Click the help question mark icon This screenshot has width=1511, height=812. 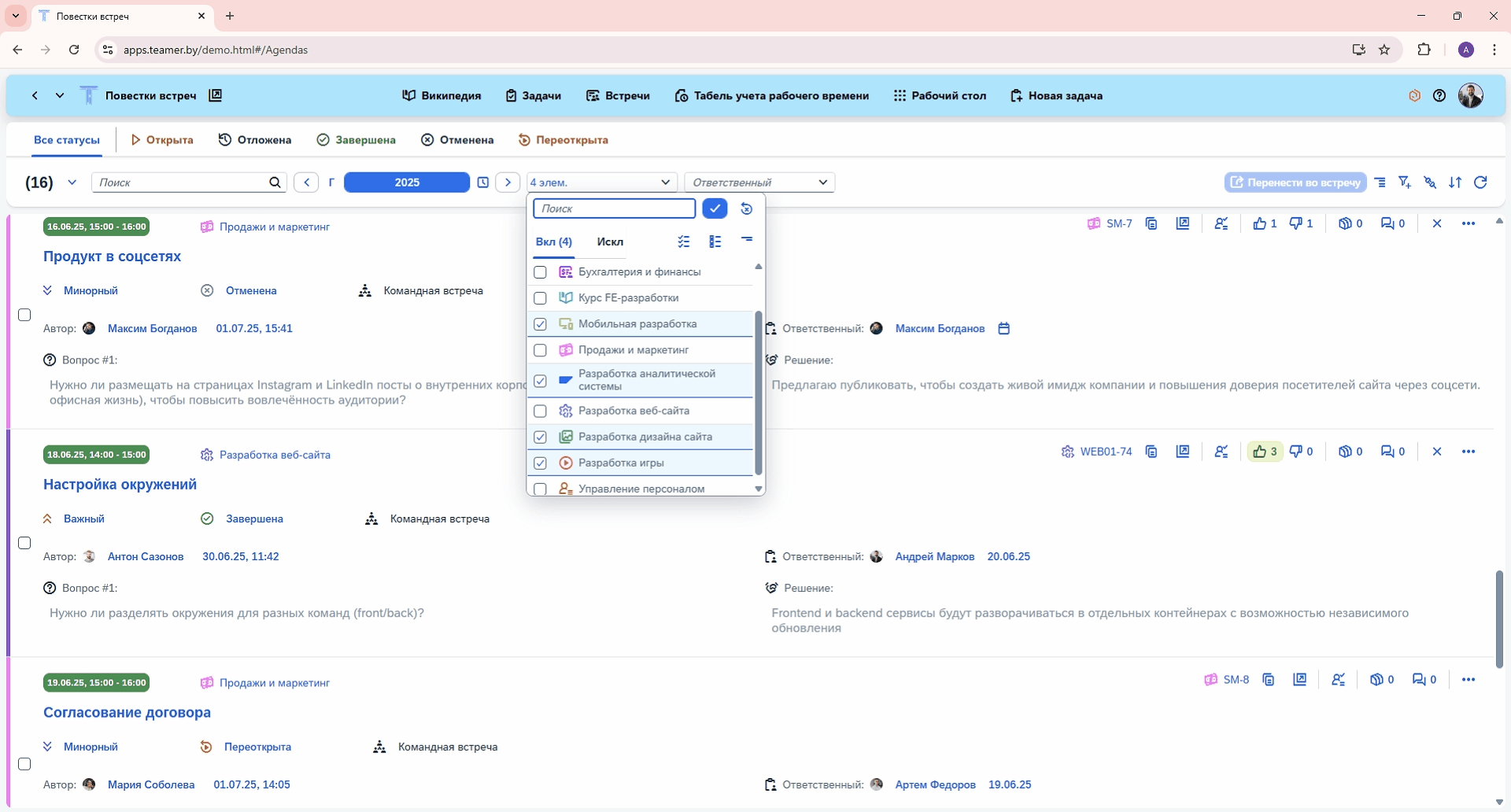[1439, 96]
